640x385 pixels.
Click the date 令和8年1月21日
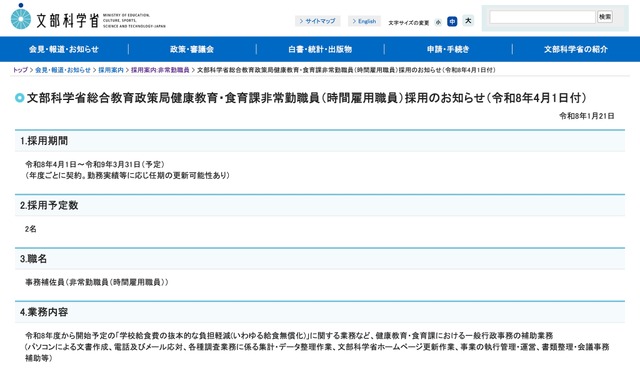587,116
